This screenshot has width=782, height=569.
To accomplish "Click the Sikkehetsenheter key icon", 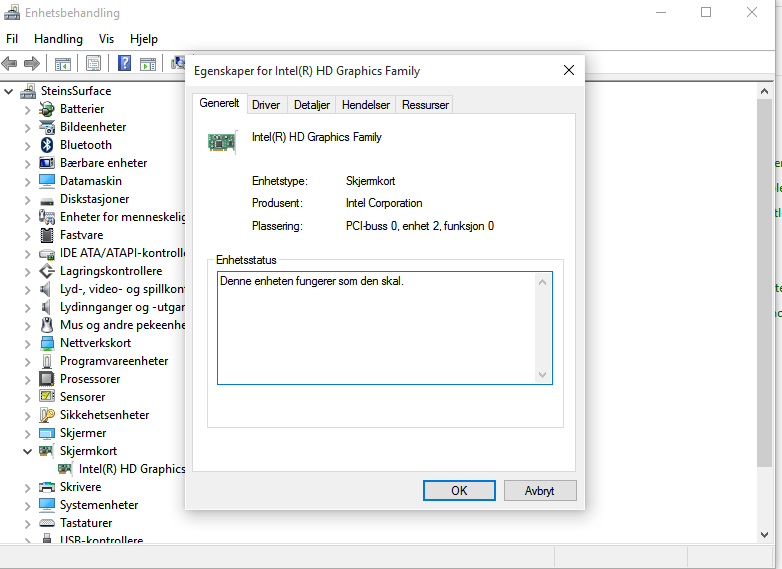I will [x=47, y=415].
